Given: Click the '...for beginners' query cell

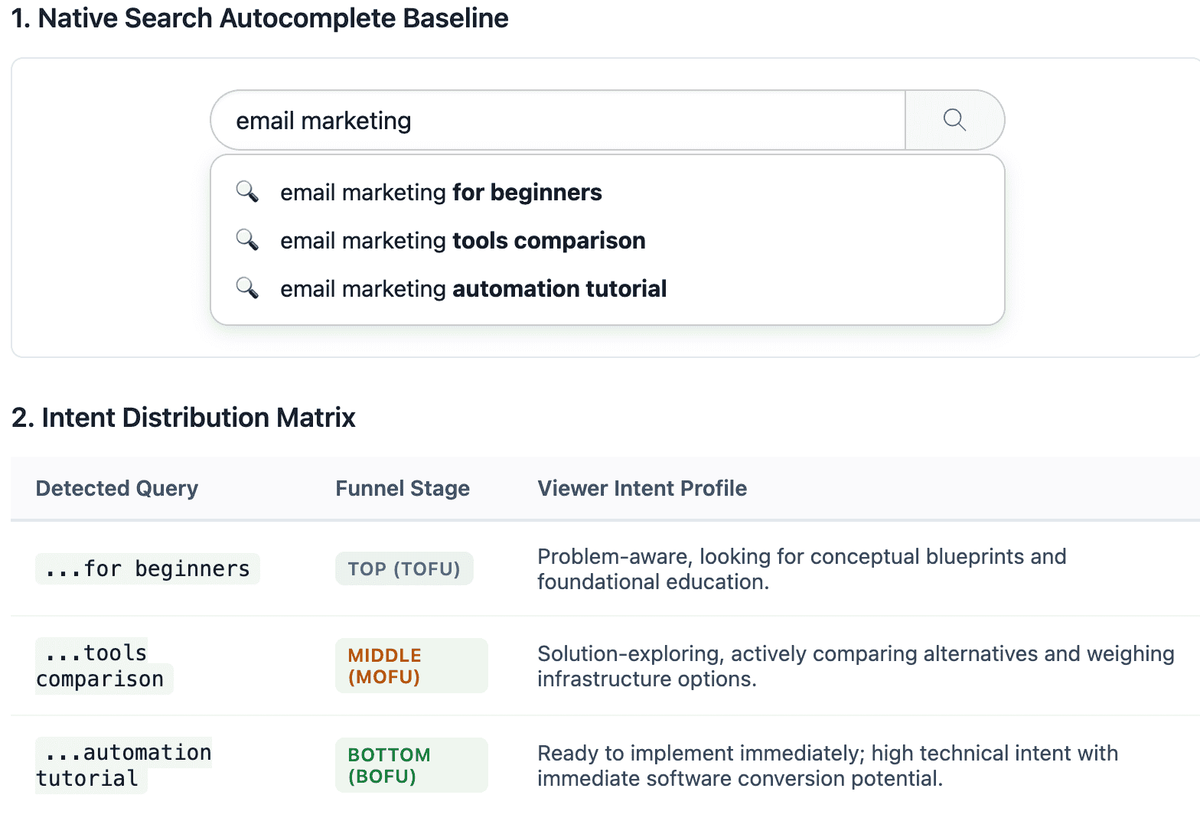Looking at the screenshot, I should pyautogui.click(x=148, y=569).
